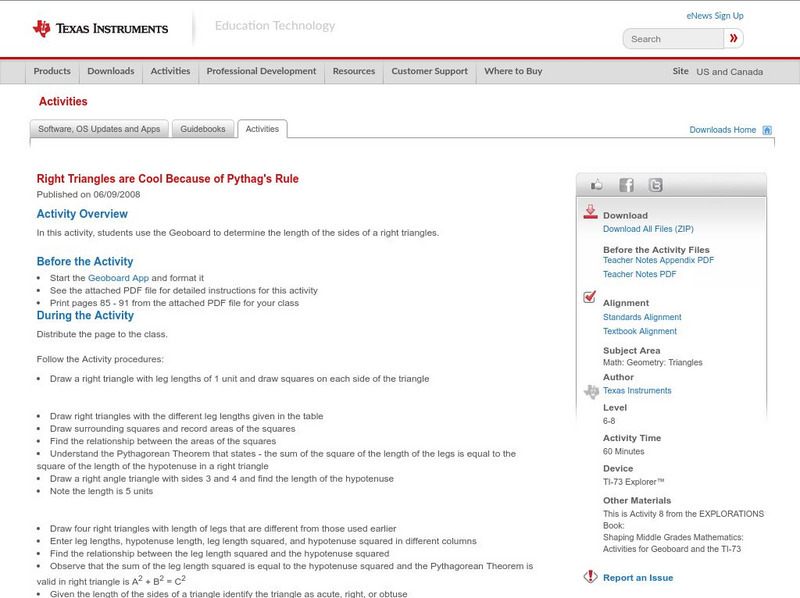The height and width of the screenshot is (598, 800).
Task: Open the Software, OS Updates and Apps tab
Action: pyautogui.click(x=98, y=128)
